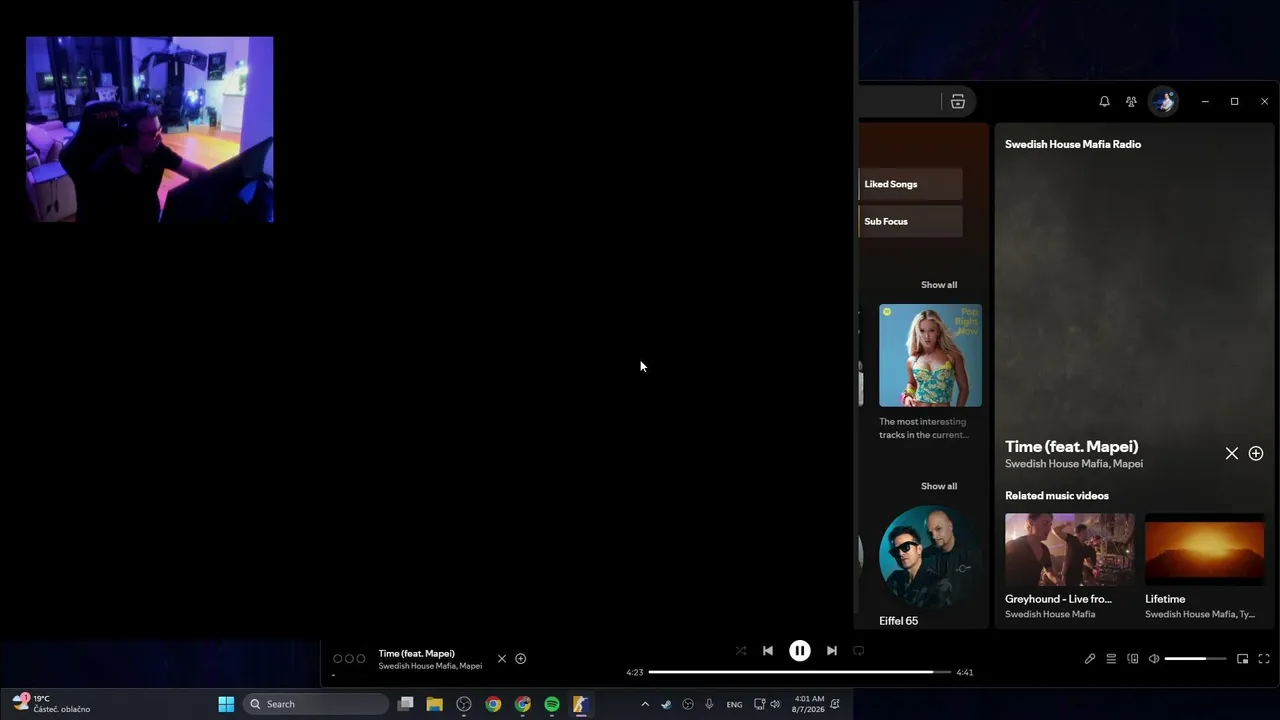Click the artist names in the now-playing bar
1280x720 pixels.
[x=430, y=666]
